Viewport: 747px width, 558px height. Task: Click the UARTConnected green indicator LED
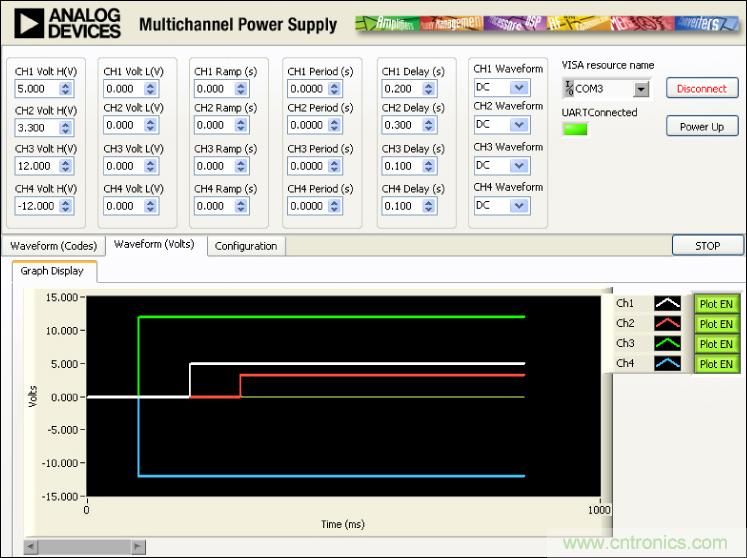(574, 129)
